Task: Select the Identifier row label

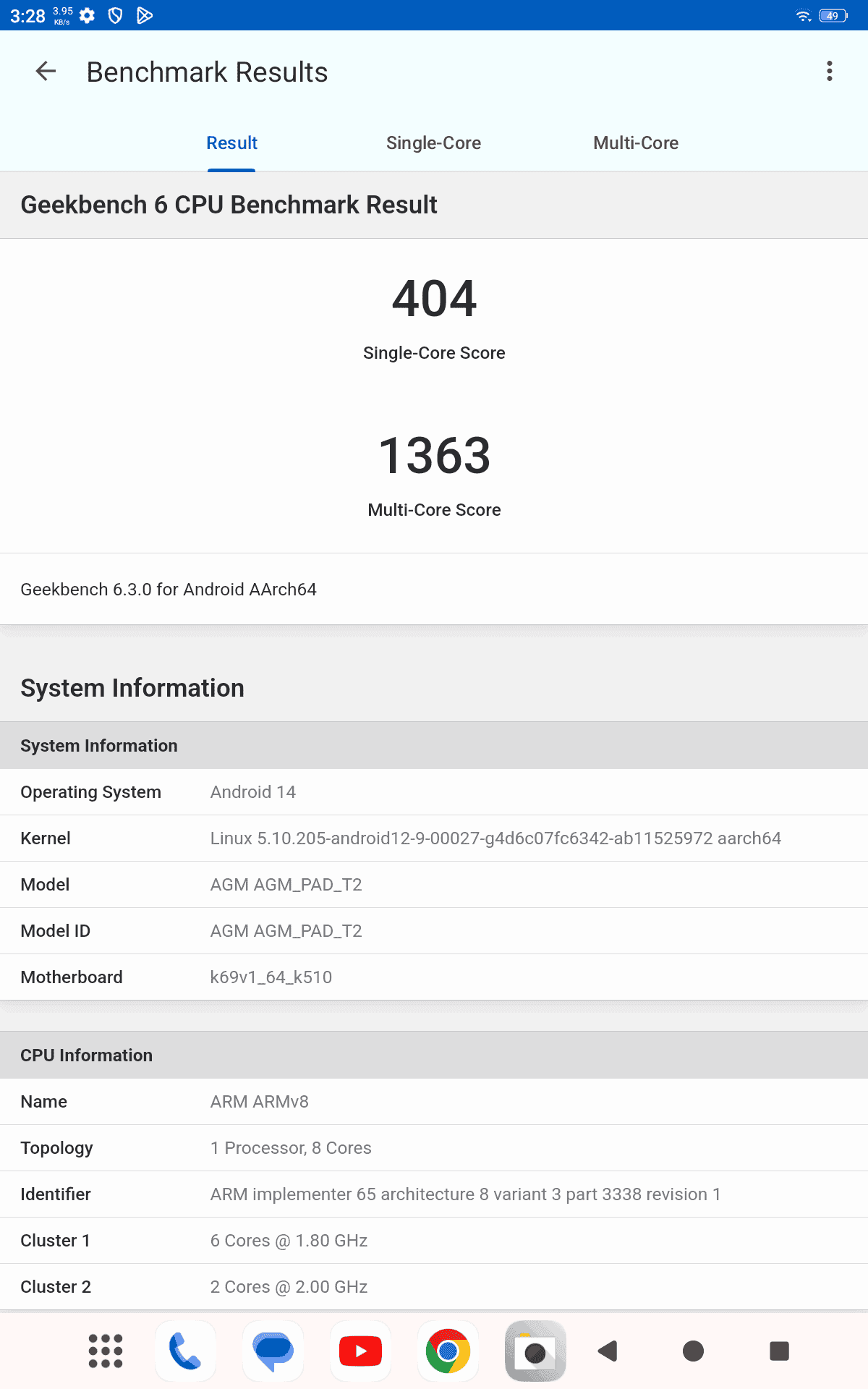Action: [x=56, y=1194]
